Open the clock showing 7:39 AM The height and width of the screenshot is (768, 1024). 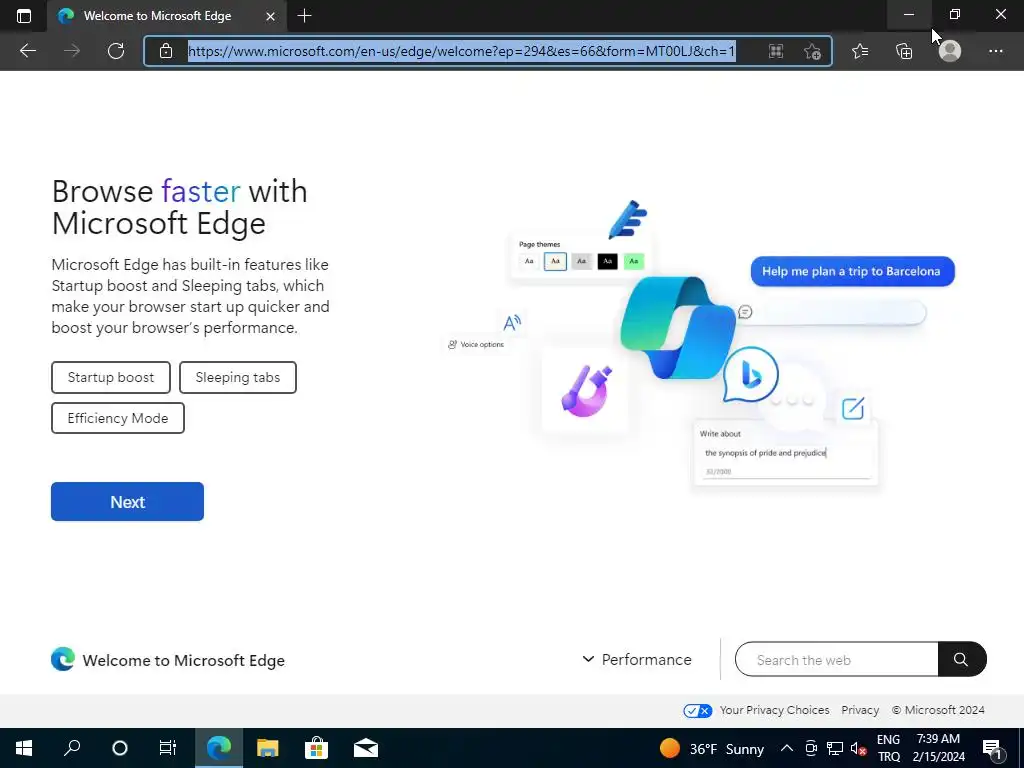[938, 748]
